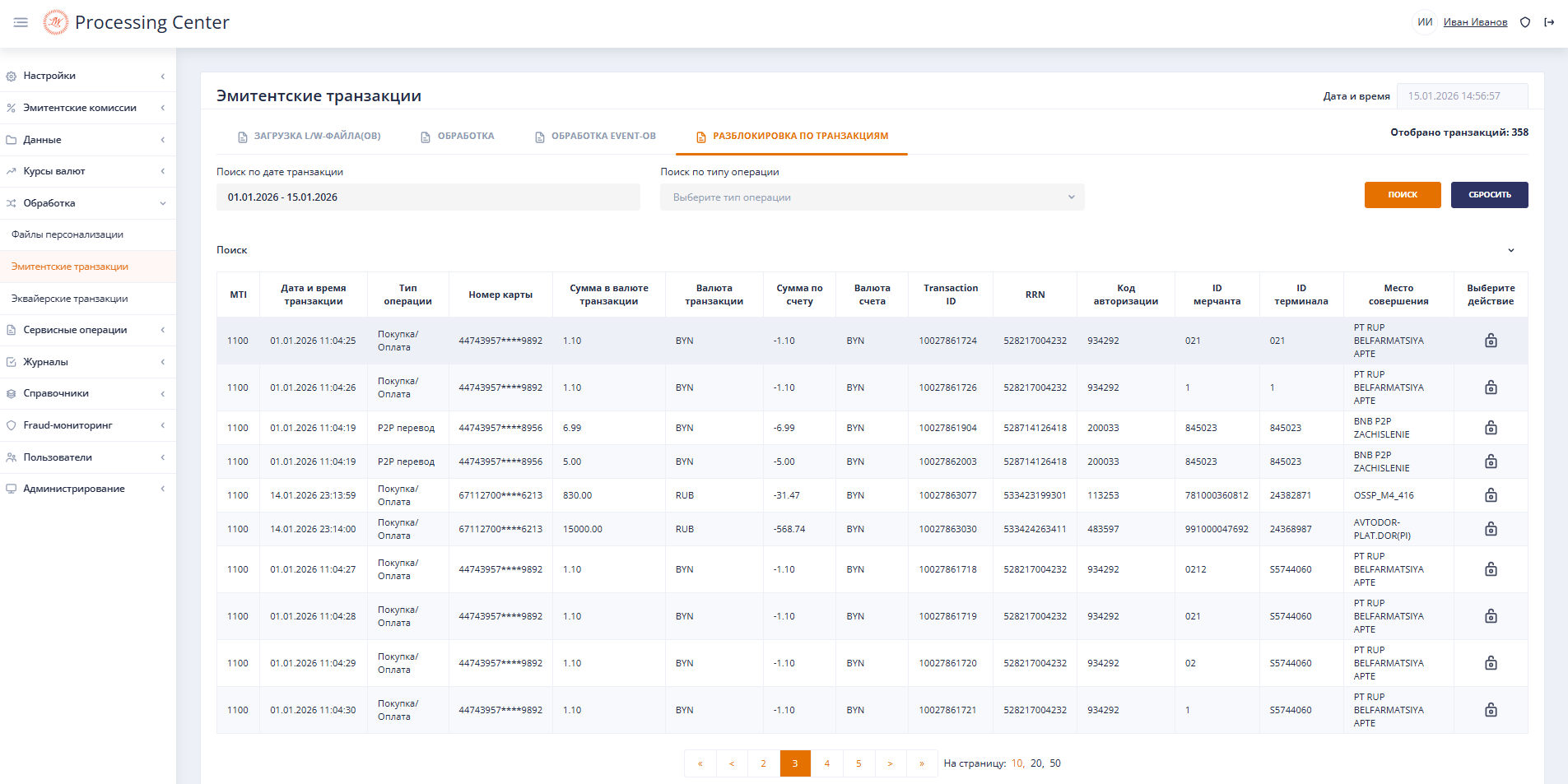Click the logout icon in header

[1549, 22]
